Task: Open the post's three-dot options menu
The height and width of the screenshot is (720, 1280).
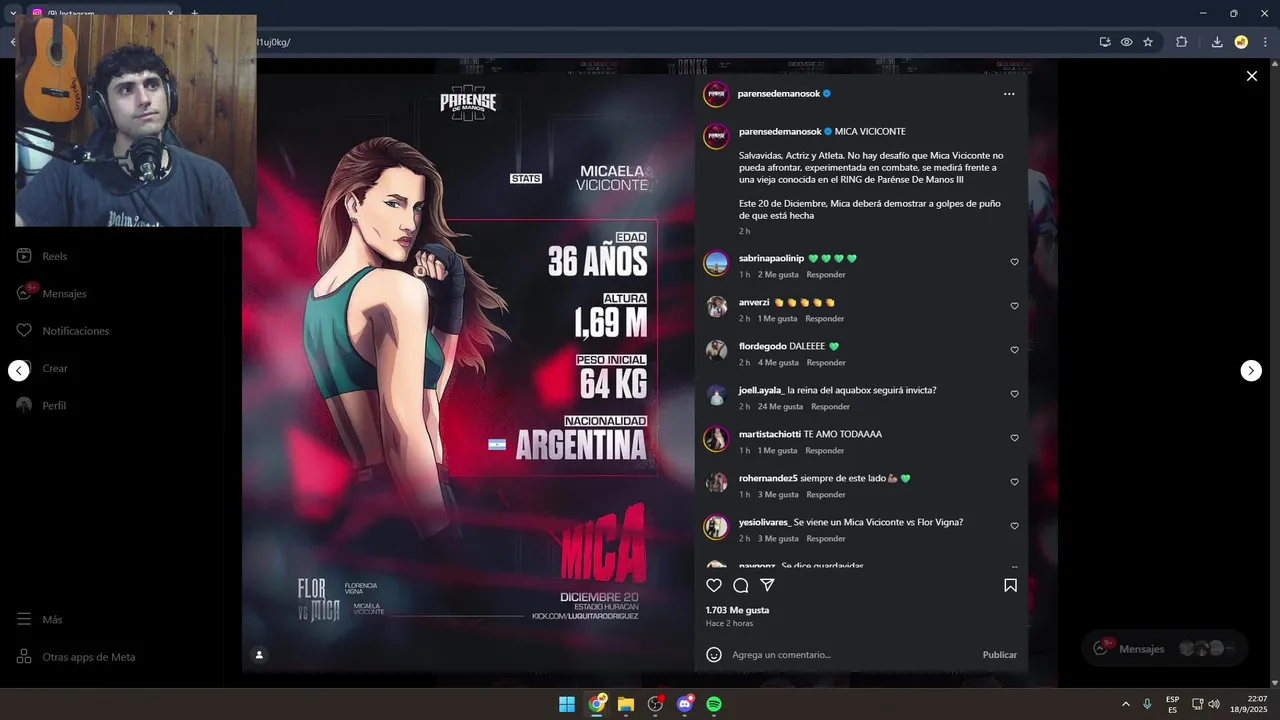Action: 1009,94
